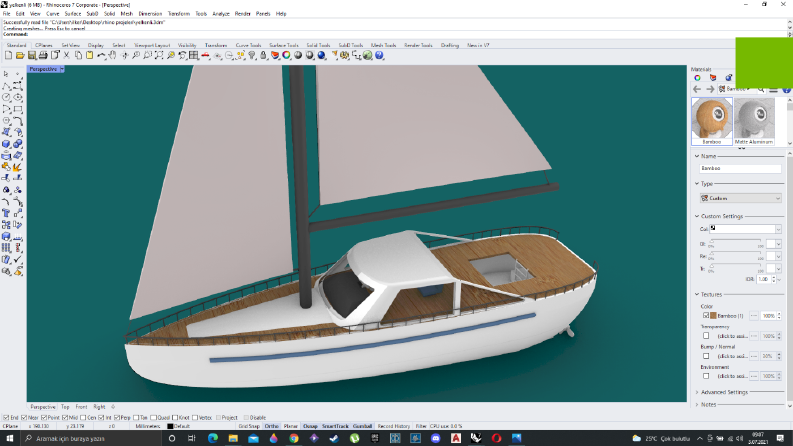Screen dimensions: 793x446
Task: Click the black Default layer color swatch
Action: pyautogui.click(x=170, y=426)
